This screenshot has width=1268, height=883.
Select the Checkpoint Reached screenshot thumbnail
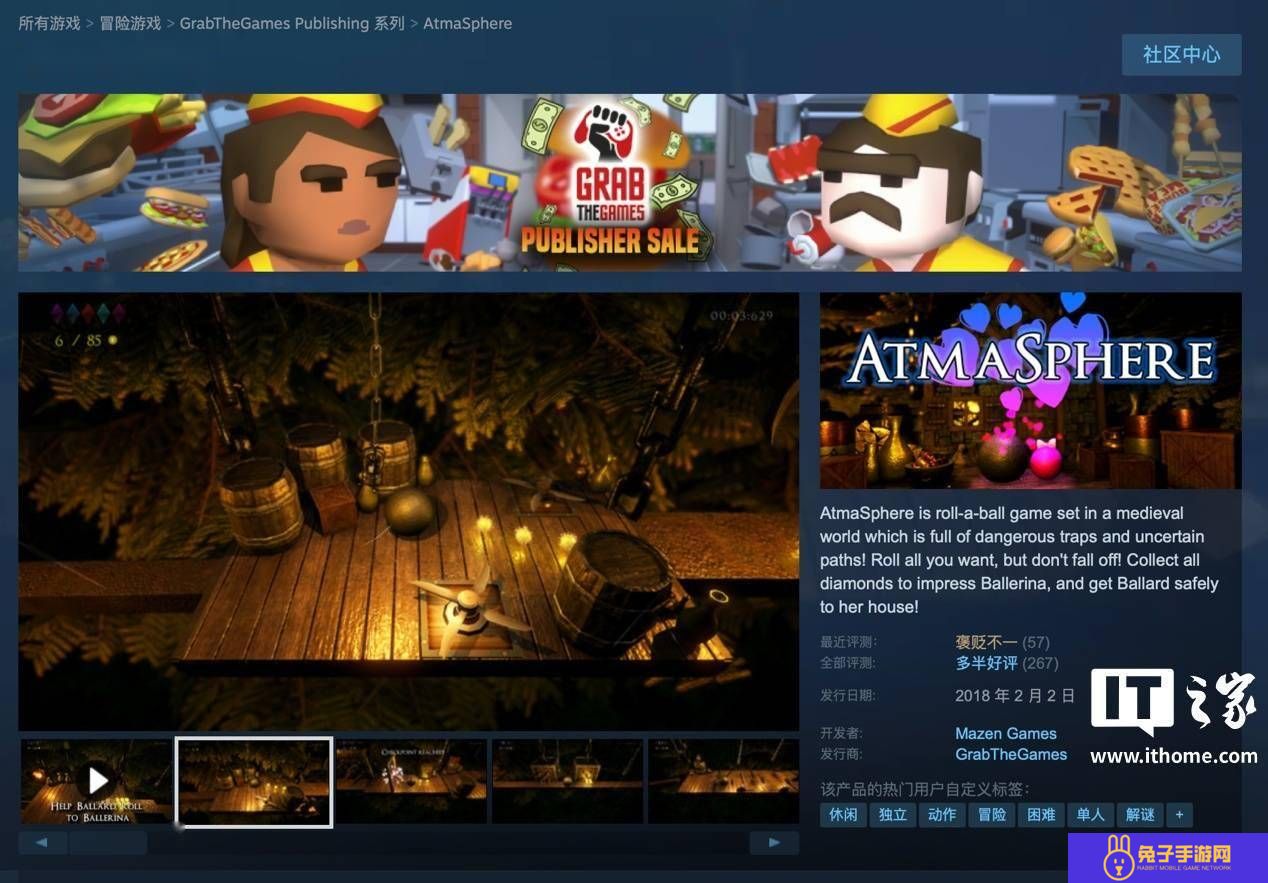coord(411,781)
